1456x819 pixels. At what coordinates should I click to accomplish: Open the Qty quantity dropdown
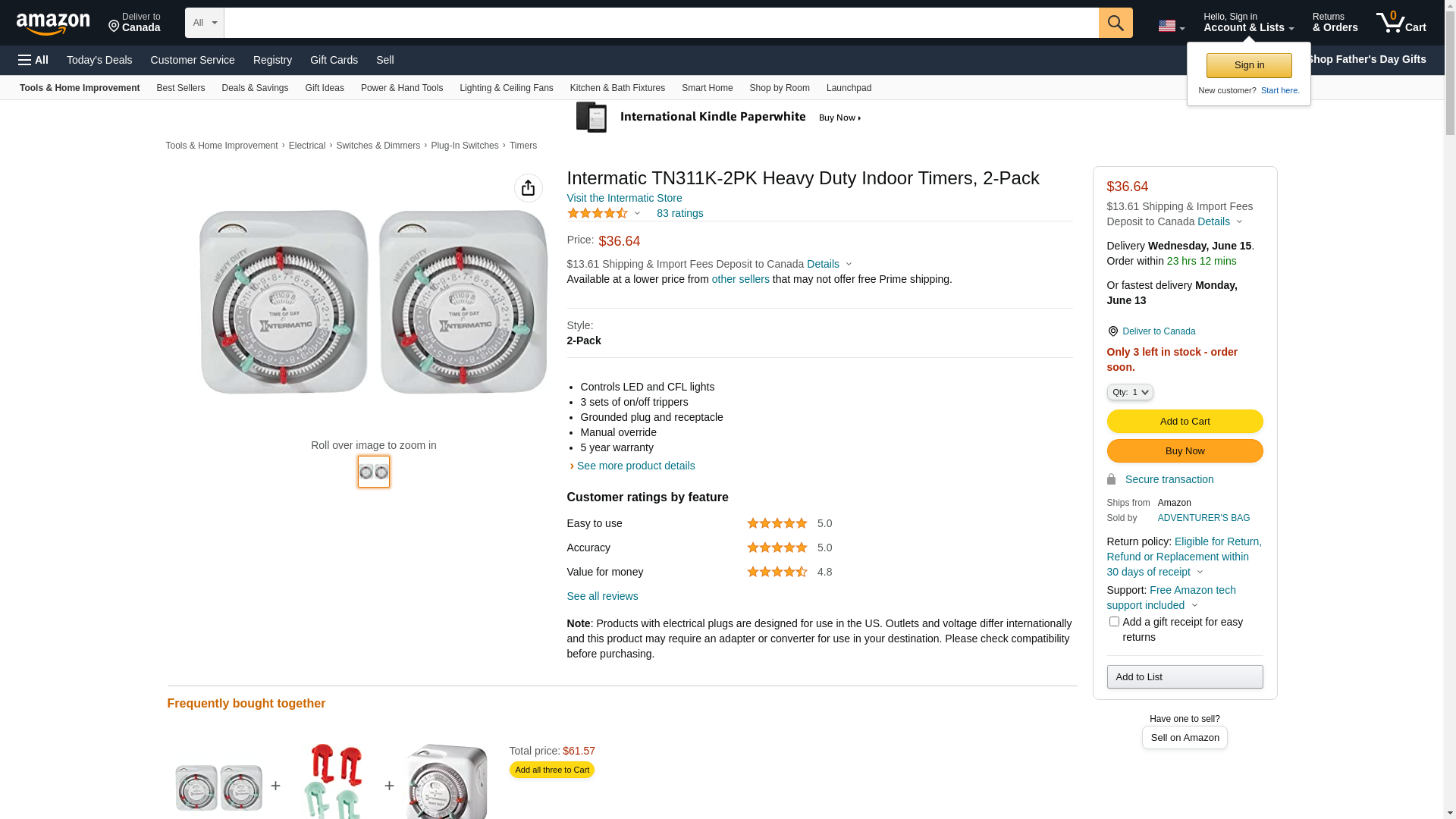(1129, 392)
